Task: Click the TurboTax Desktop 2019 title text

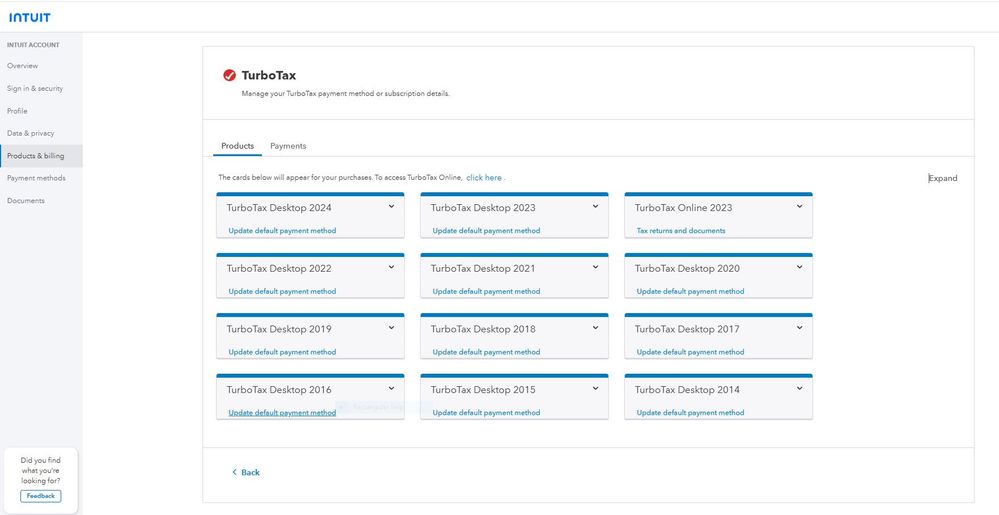Action: 279,330
